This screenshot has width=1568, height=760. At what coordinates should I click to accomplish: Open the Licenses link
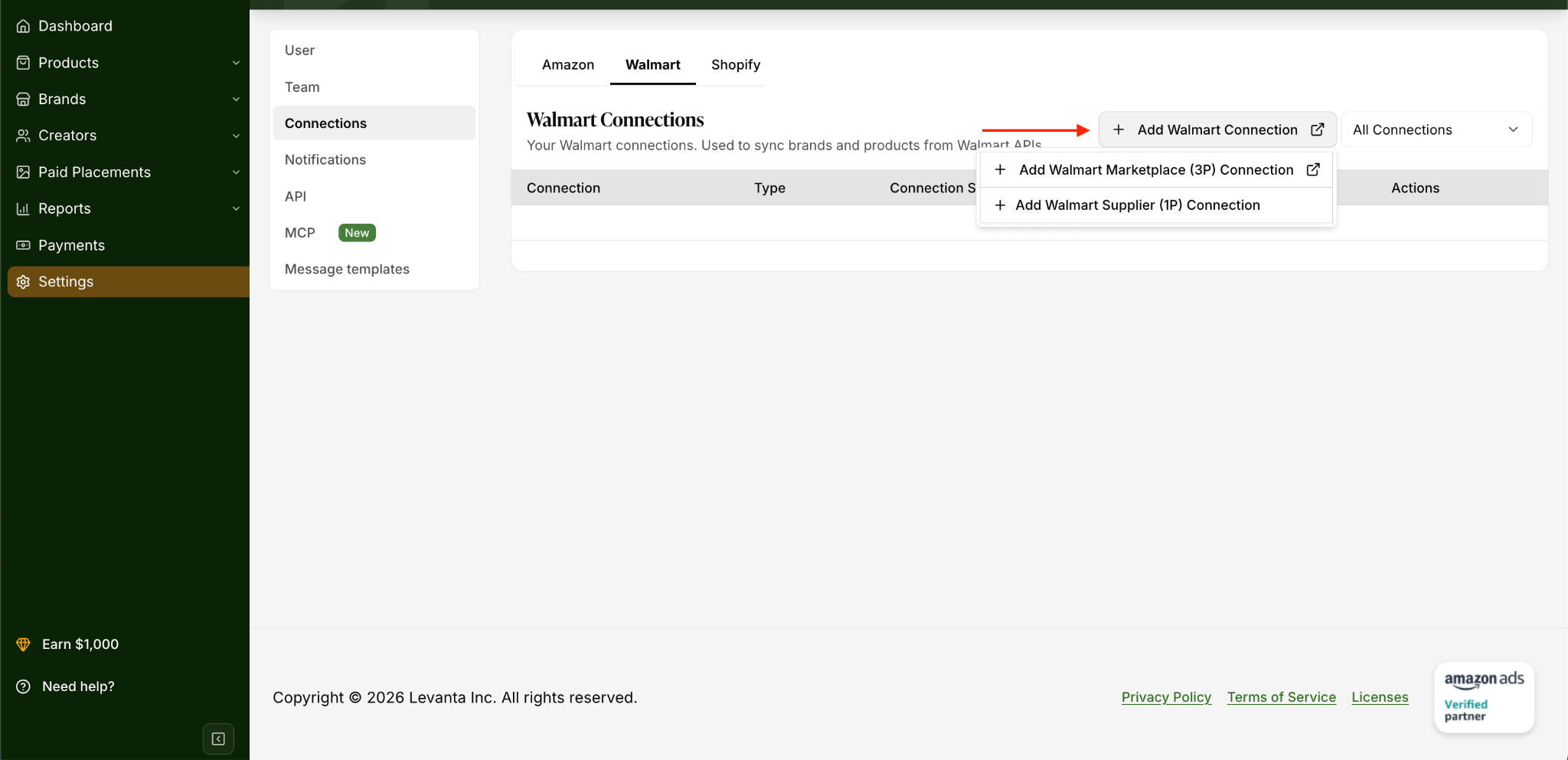1380,697
